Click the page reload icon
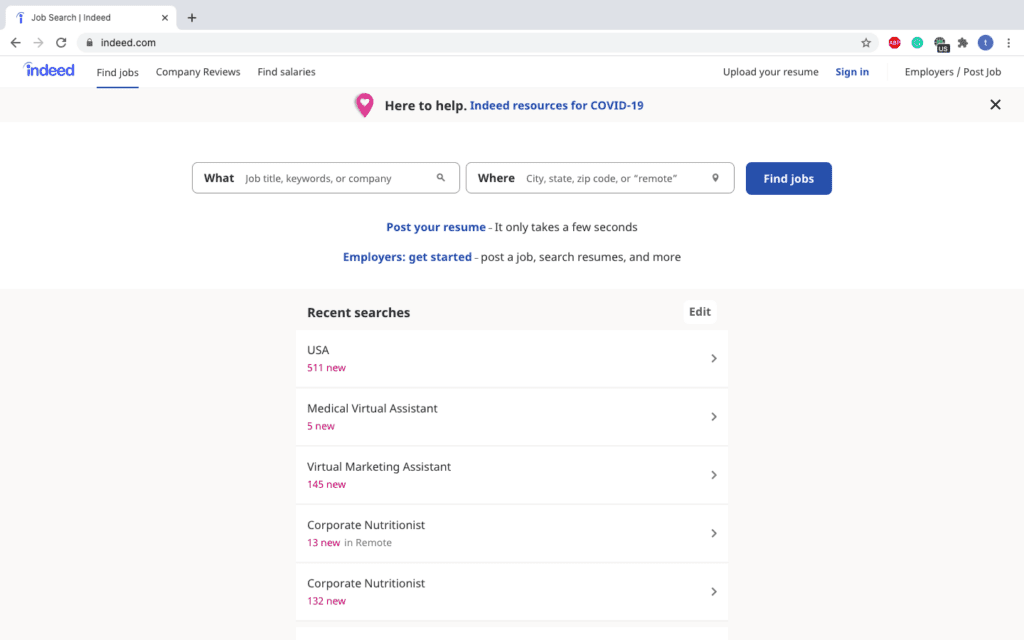Viewport: 1024px width, 640px height. click(61, 42)
